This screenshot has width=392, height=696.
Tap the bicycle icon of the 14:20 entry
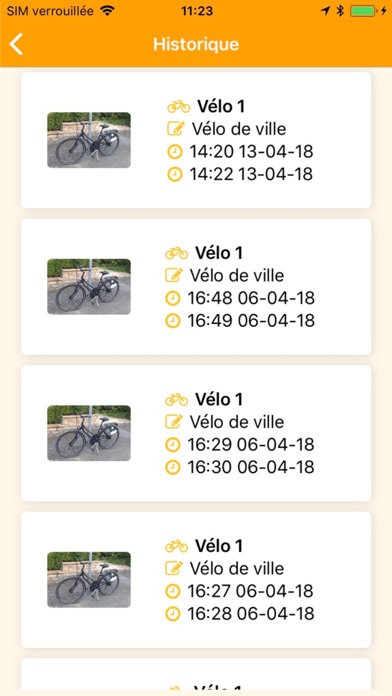178,107
